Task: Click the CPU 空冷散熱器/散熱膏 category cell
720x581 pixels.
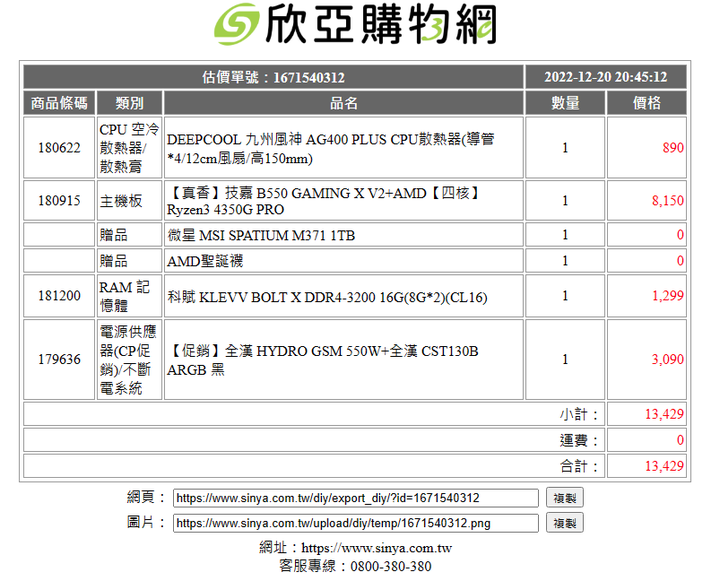Action: [129, 148]
